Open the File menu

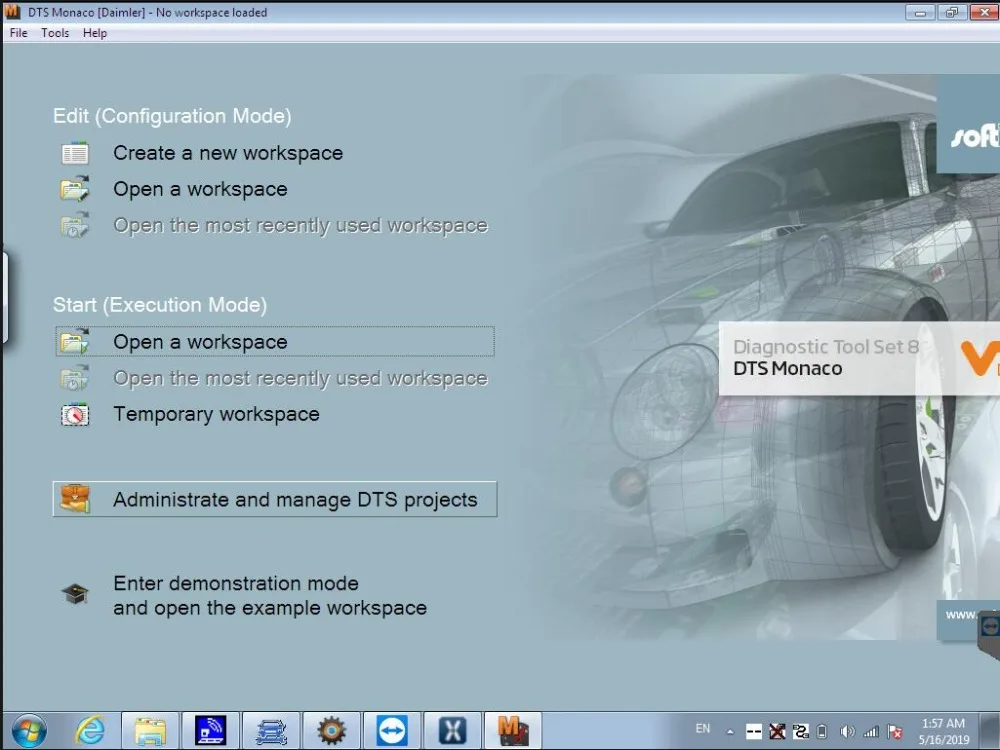pos(18,33)
